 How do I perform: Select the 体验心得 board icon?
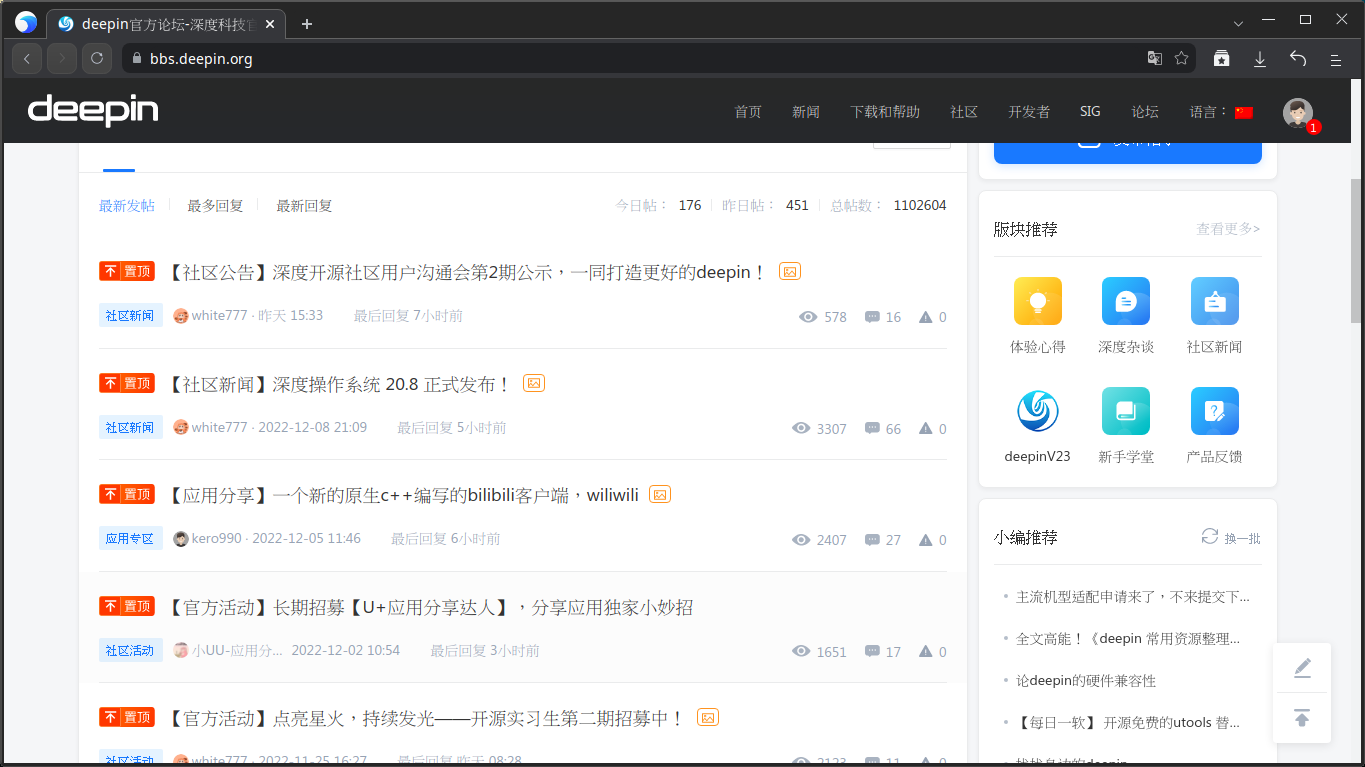(1037, 301)
